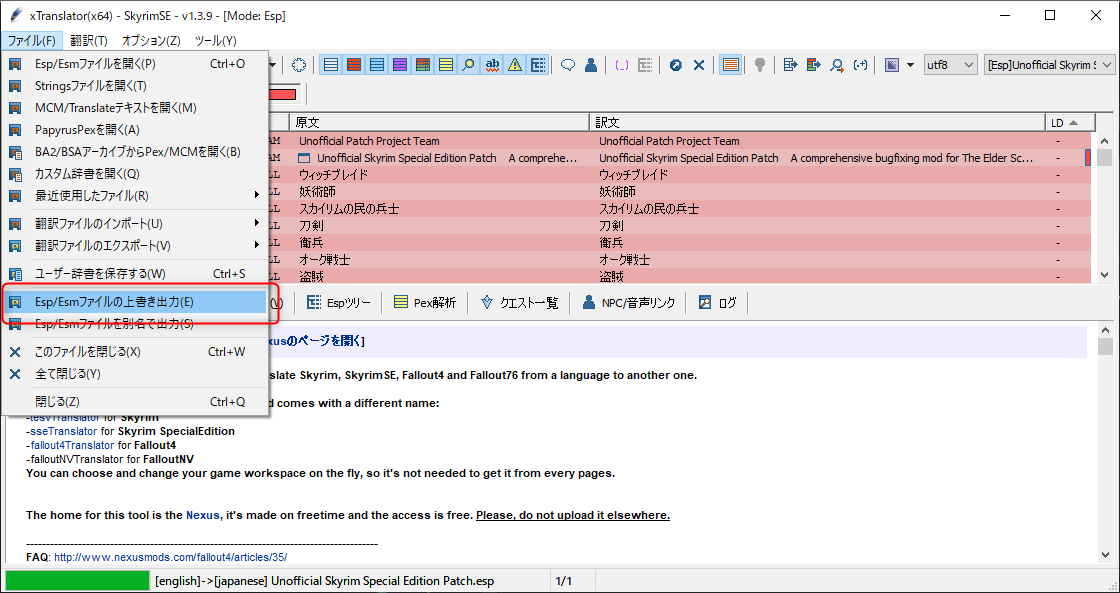Viewport: 1120px width, 593px height.
Task: Toggle the blue tree-view filter button
Action: coord(537,65)
